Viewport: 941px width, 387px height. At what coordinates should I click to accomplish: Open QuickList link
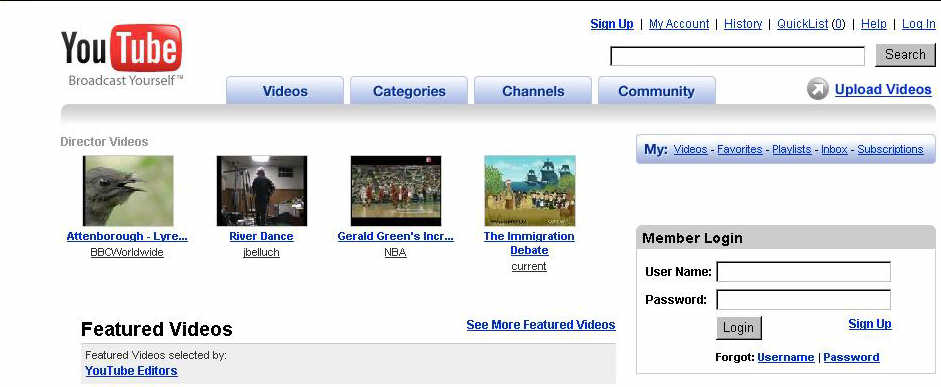point(802,23)
